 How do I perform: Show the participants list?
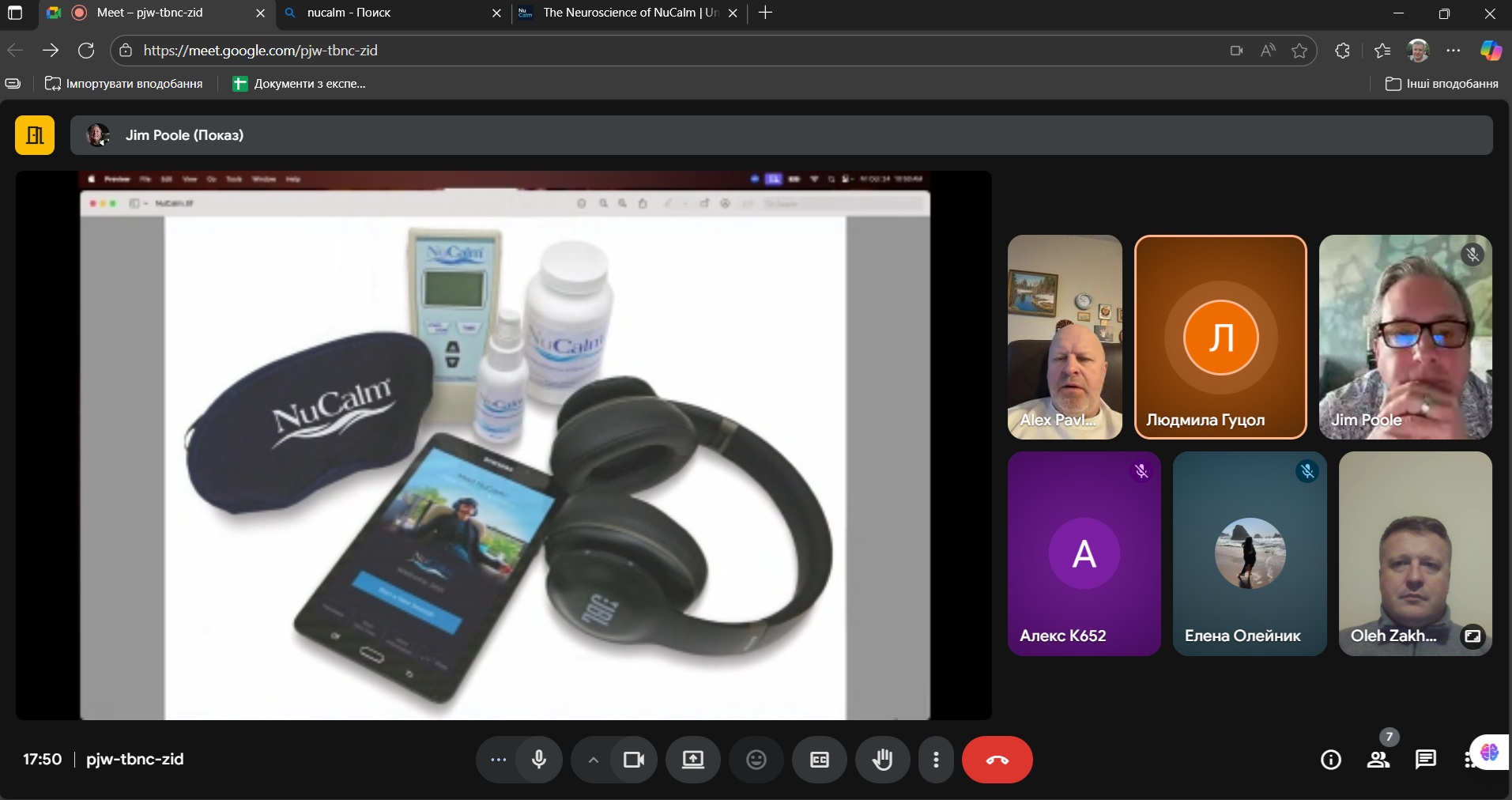click(x=1378, y=760)
